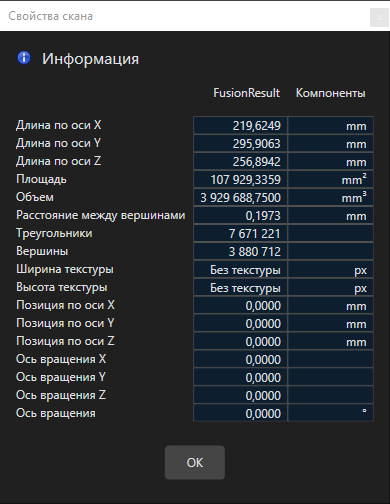This screenshot has height=504, width=390.
Task: Click the Компоненты column header
Action: 331,93
